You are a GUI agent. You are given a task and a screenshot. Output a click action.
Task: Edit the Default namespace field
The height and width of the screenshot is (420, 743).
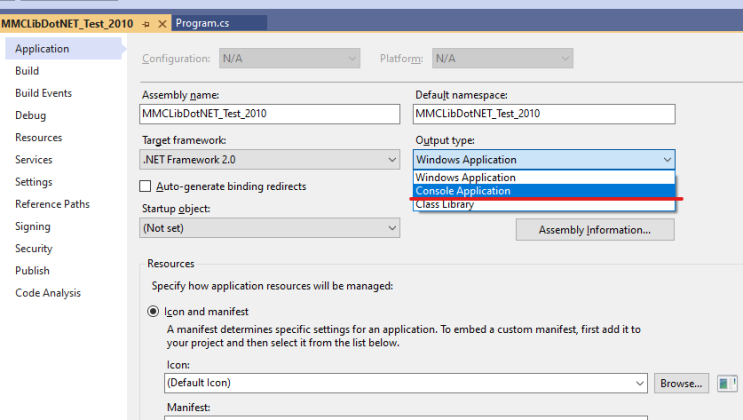coord(544,114)
